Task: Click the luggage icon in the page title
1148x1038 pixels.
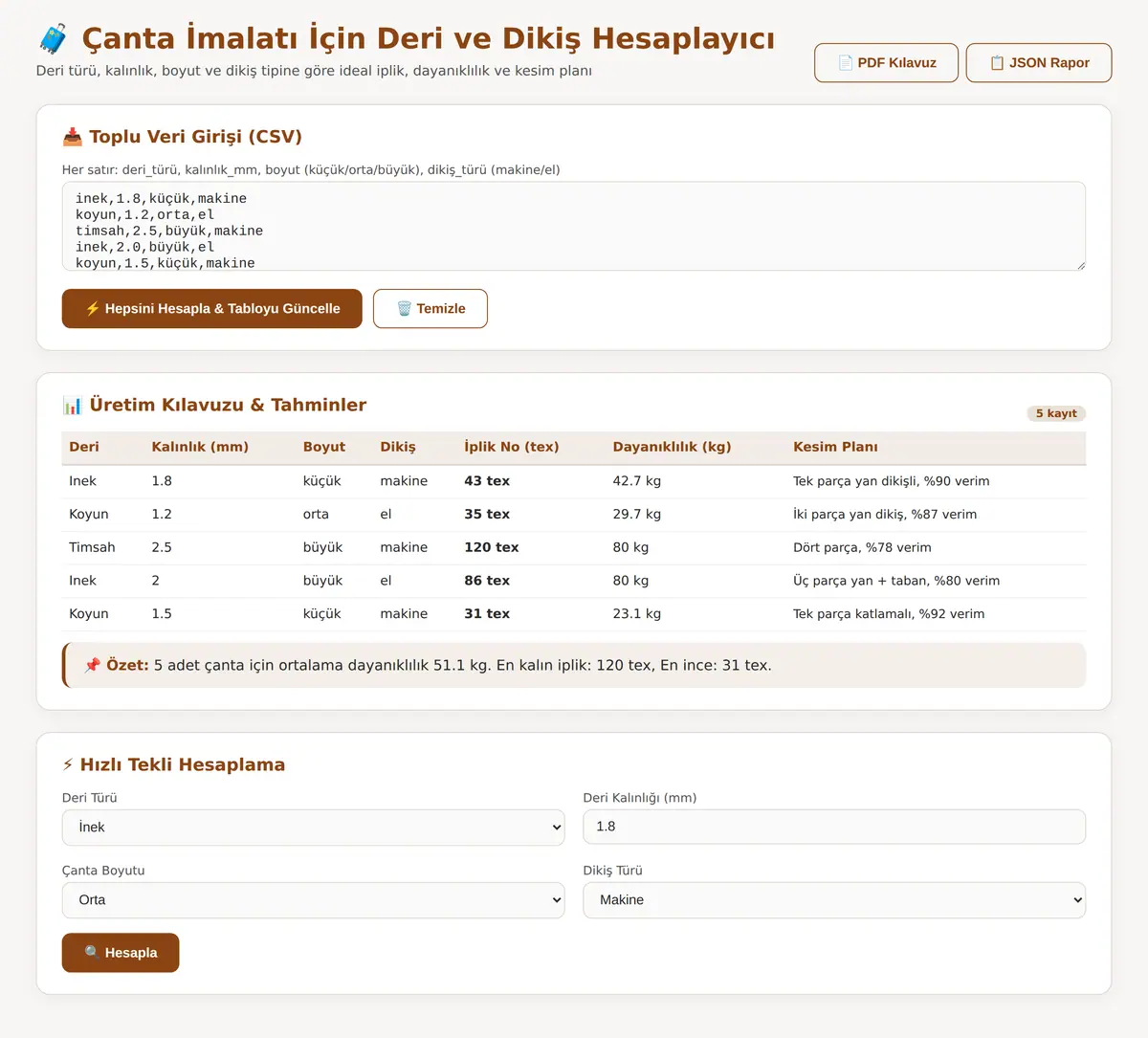Action: tap(54, 39)
